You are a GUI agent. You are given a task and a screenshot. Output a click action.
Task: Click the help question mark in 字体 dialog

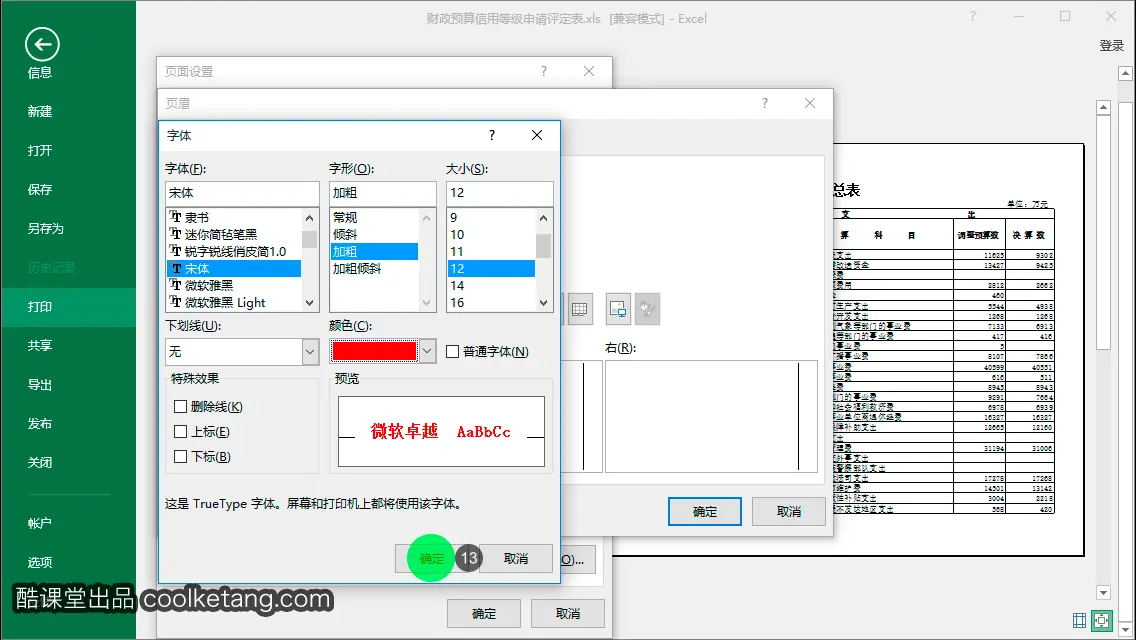point(492,135)
